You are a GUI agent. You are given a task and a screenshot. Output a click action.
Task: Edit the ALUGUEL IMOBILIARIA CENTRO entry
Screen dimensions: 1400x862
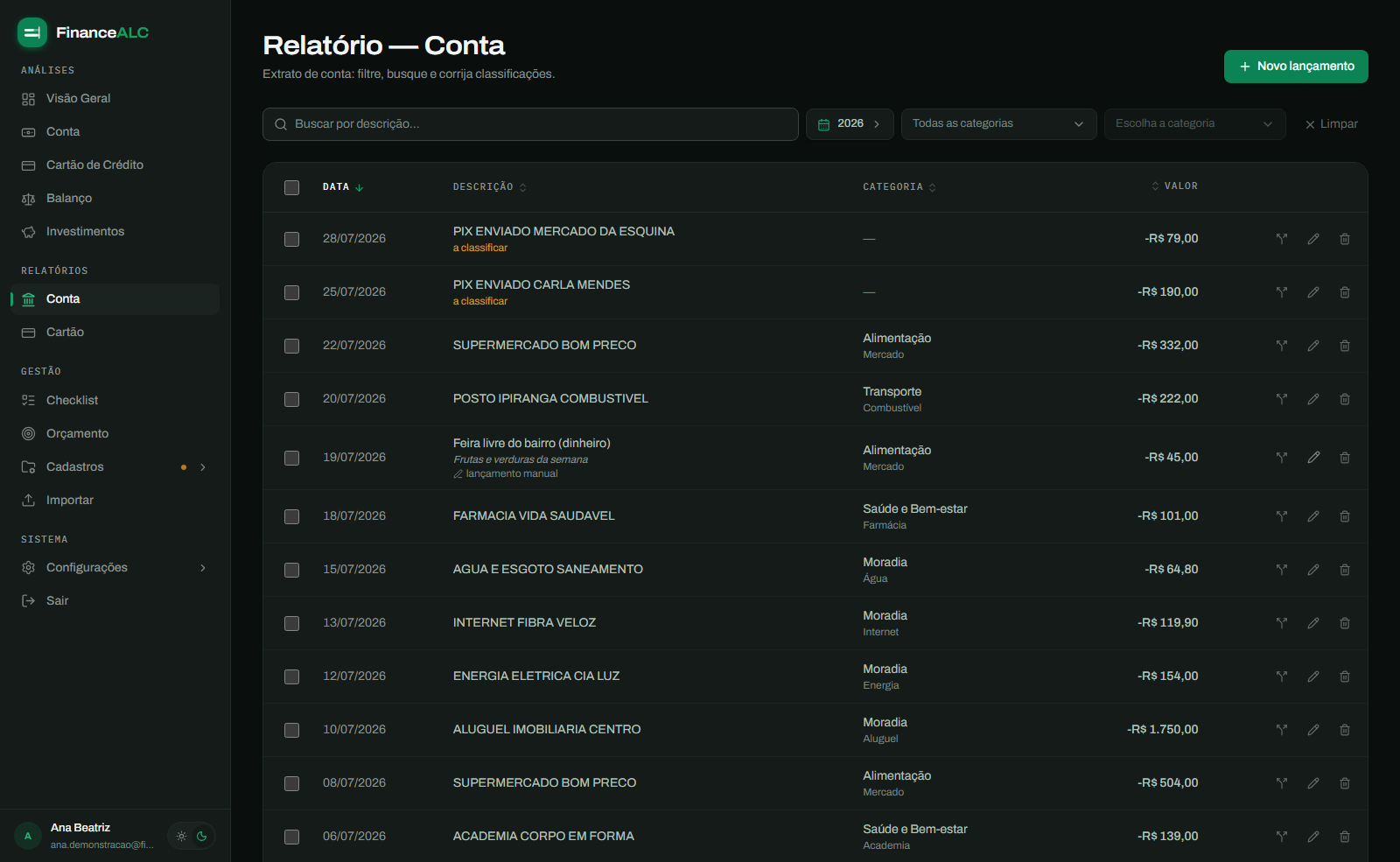(x=1313, y=730)
